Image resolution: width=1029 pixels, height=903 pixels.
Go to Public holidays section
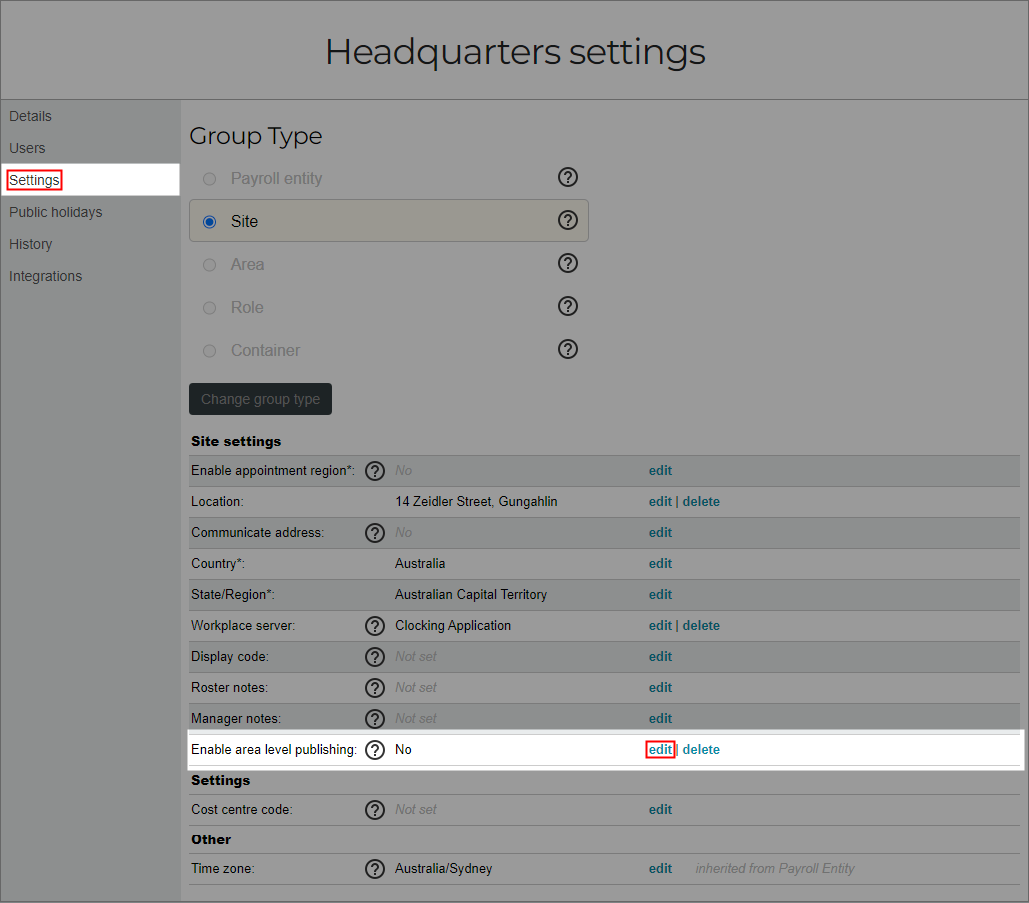pos(56,212)
